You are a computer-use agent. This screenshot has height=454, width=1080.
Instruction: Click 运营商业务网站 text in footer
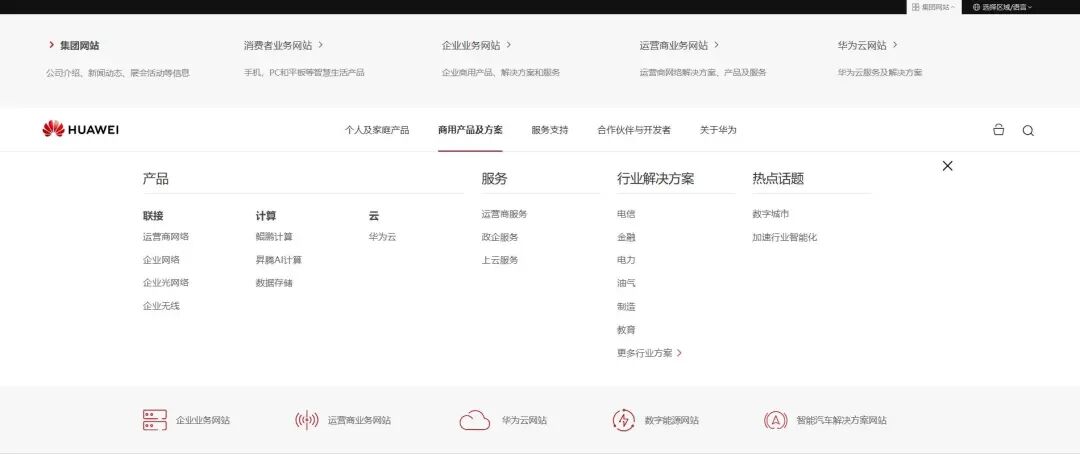tap(359, 420)
